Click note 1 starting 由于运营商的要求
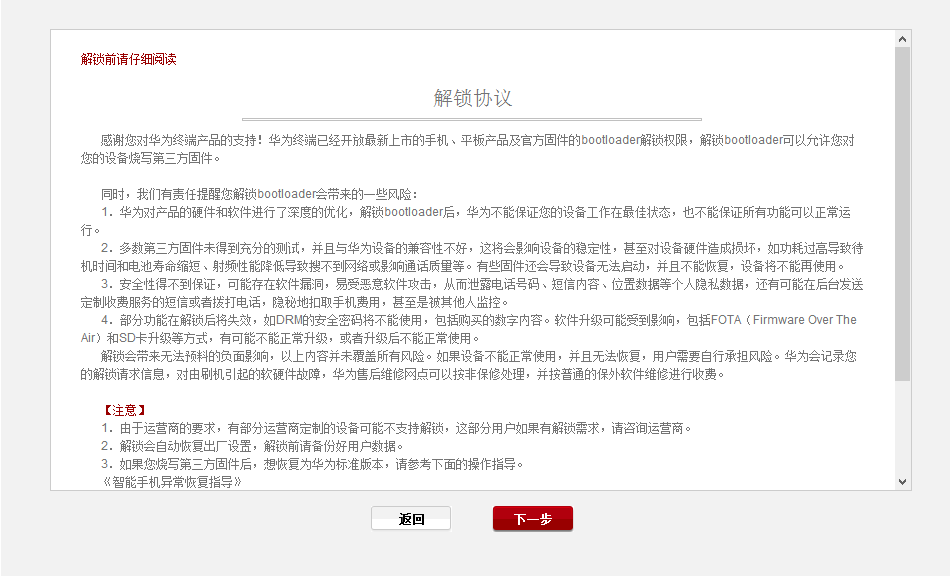 (x=396, y=429)
